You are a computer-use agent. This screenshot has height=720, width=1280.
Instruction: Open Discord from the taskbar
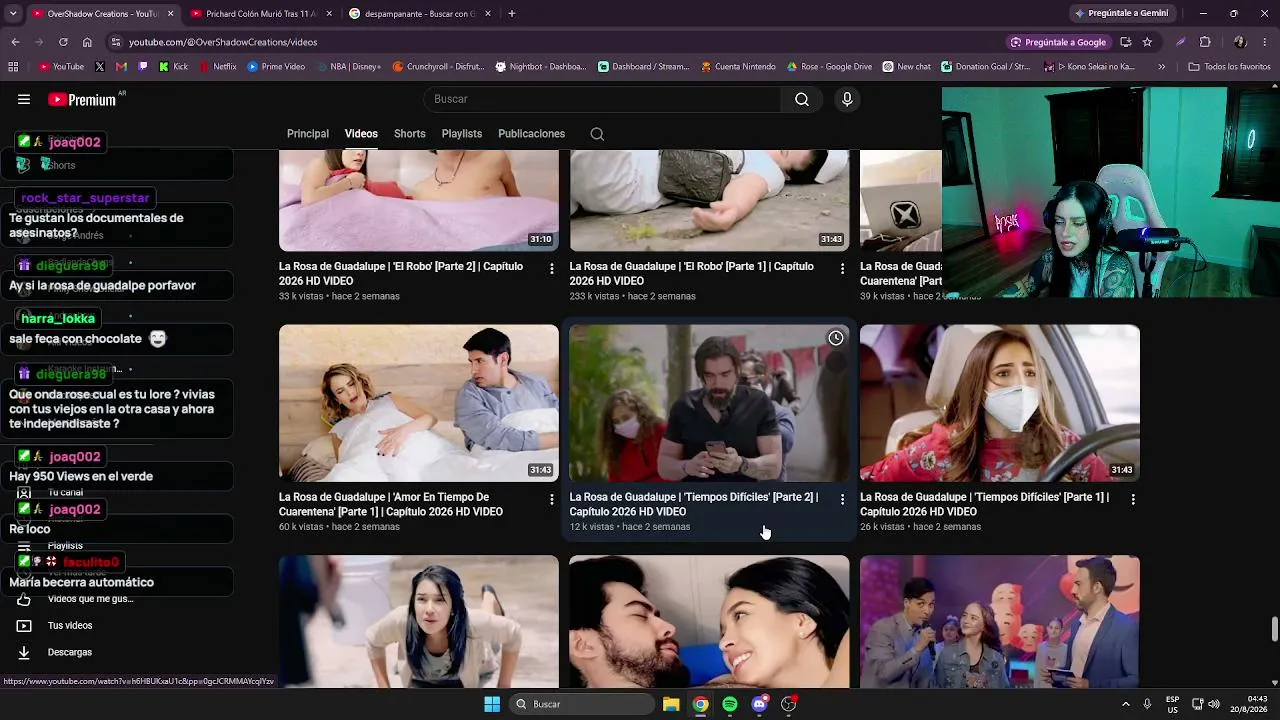(x=759, y=704)
